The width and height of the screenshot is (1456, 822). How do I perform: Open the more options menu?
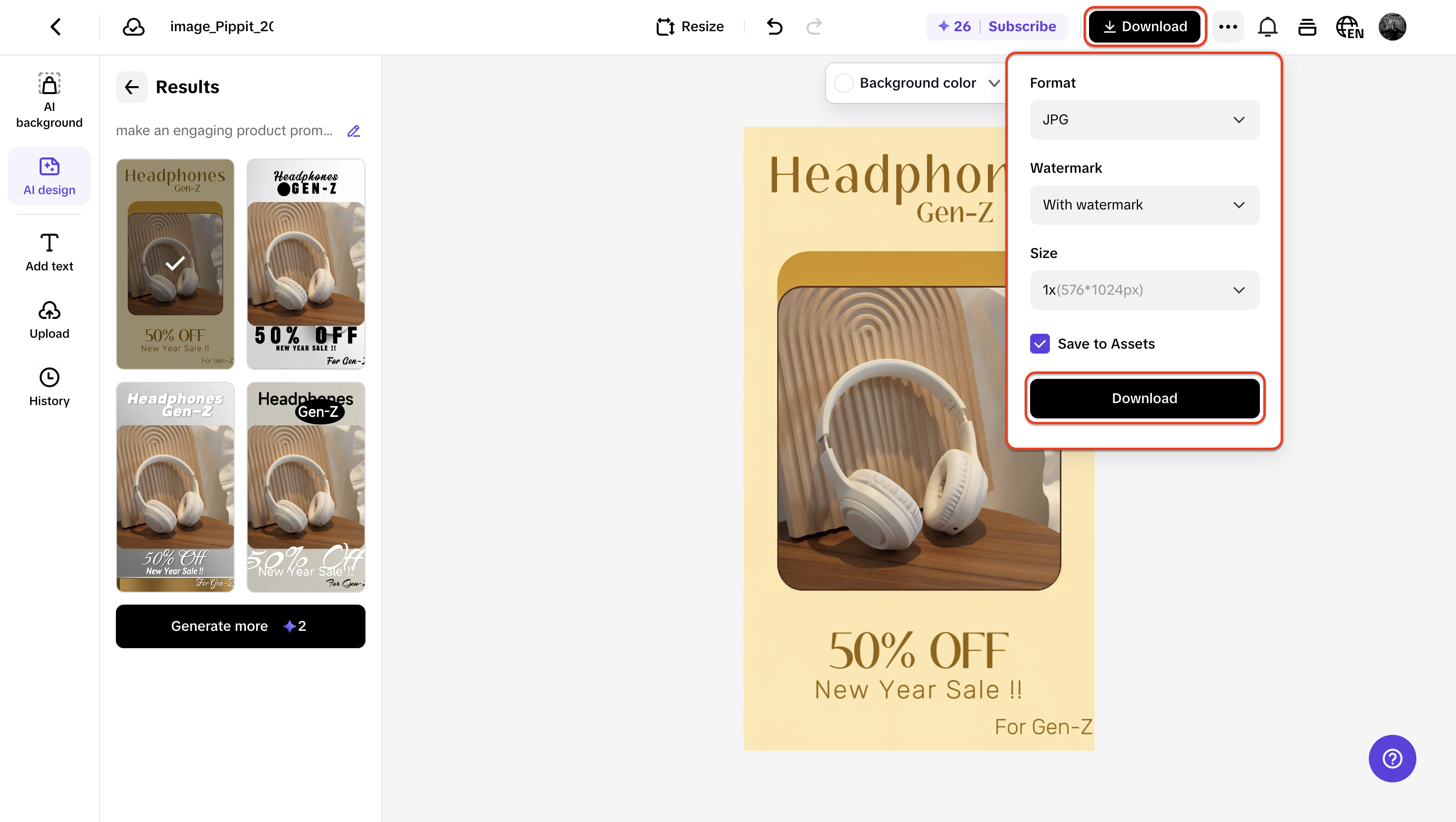click(x=1228, y=26)
